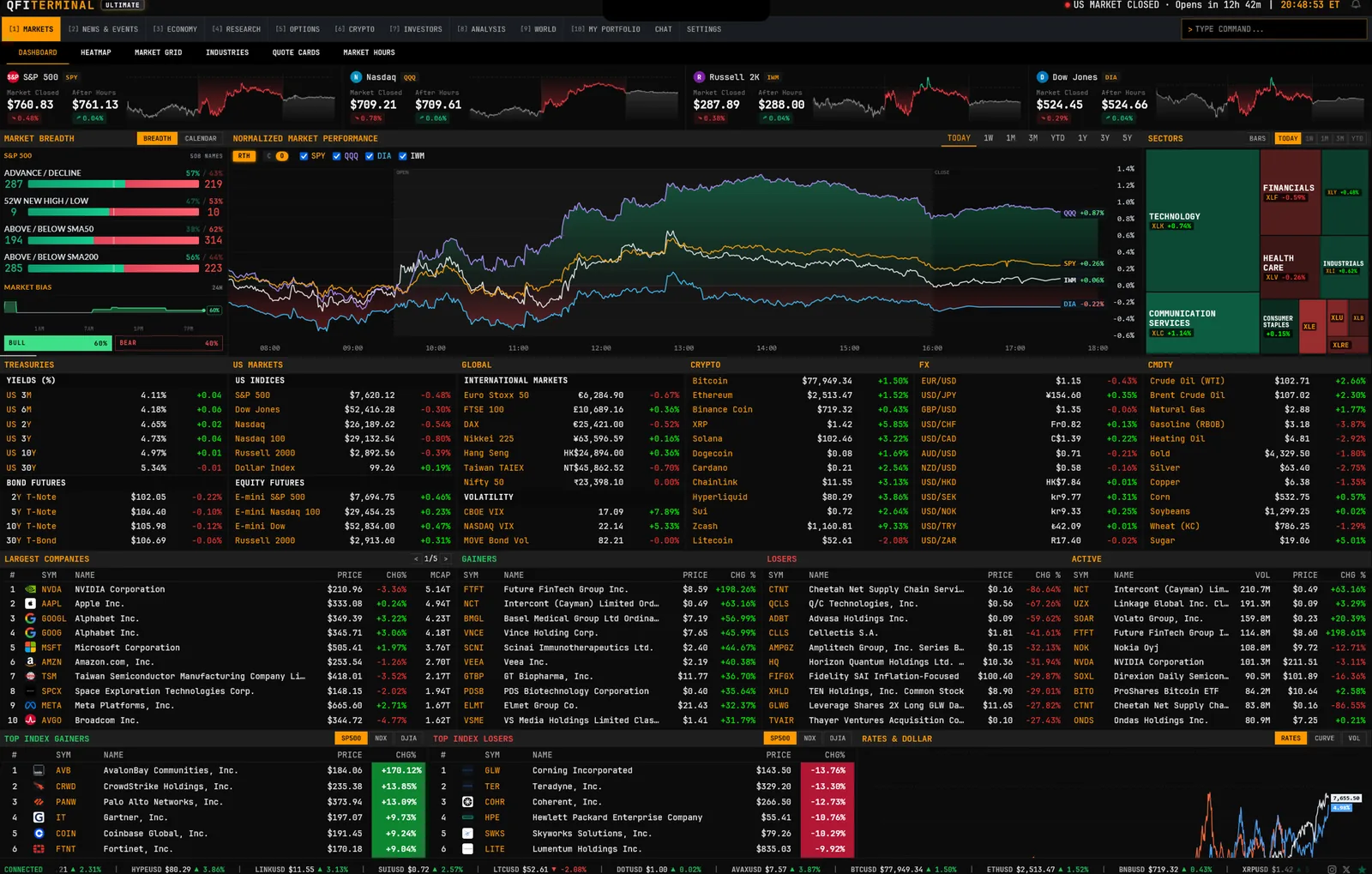The width and height of the screenshot is (1372, 874).
Task: Click the Coinbase COIN logo icon
Action: tap(39, 834)
